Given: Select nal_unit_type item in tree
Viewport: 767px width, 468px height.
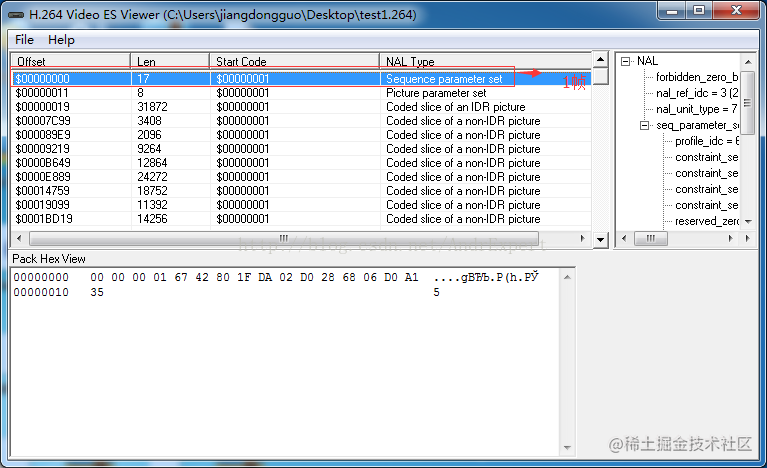Looking at the screenshot, I should [x=696, y=109].
